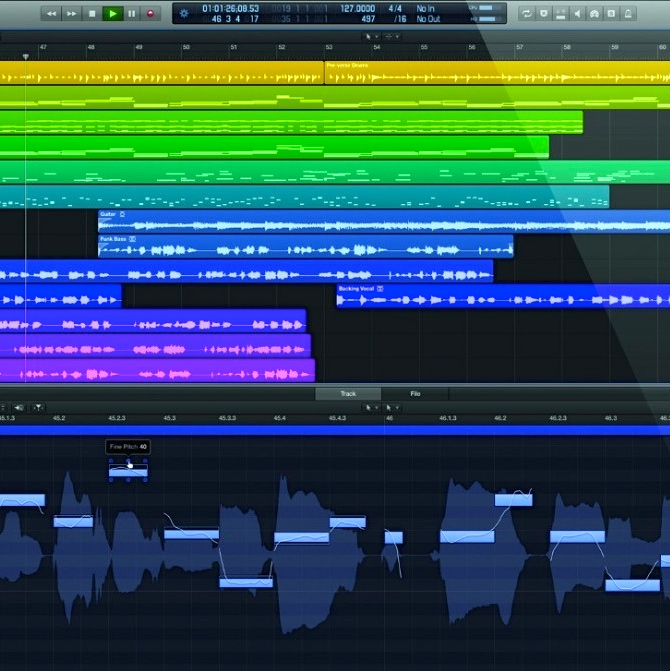Screen dimensions: 670x671
Task: Click the fast forward transport button
Action: (x=71, y=14)
